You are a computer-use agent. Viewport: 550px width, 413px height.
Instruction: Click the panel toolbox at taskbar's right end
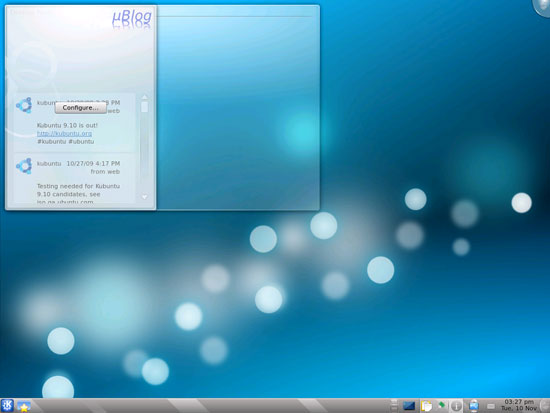click(x=545, y=406)
